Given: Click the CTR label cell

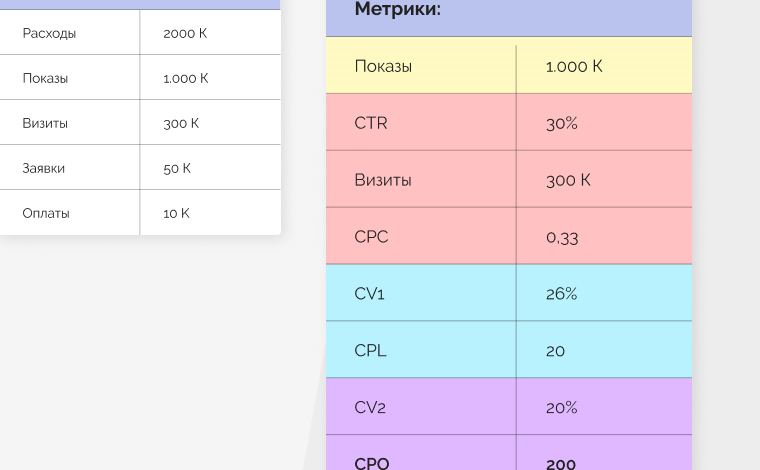Looking at the screenshot, I should [x=371, y=123].
